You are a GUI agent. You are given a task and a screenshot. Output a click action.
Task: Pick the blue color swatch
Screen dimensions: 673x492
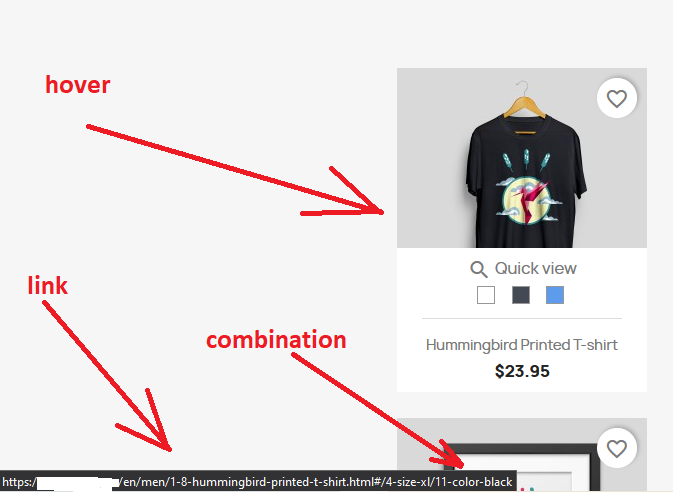click(x=555, y=295)
